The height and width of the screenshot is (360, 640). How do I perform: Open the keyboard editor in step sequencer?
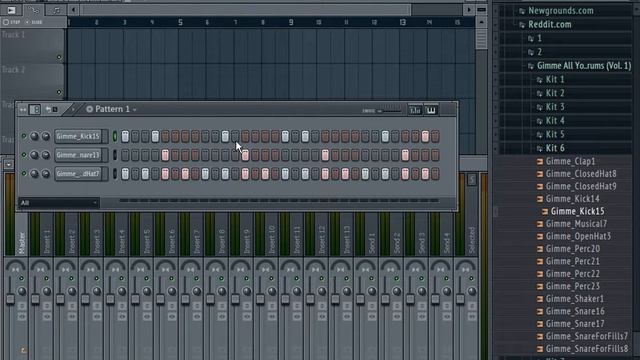pyautogui.click(x=431, y=110)
